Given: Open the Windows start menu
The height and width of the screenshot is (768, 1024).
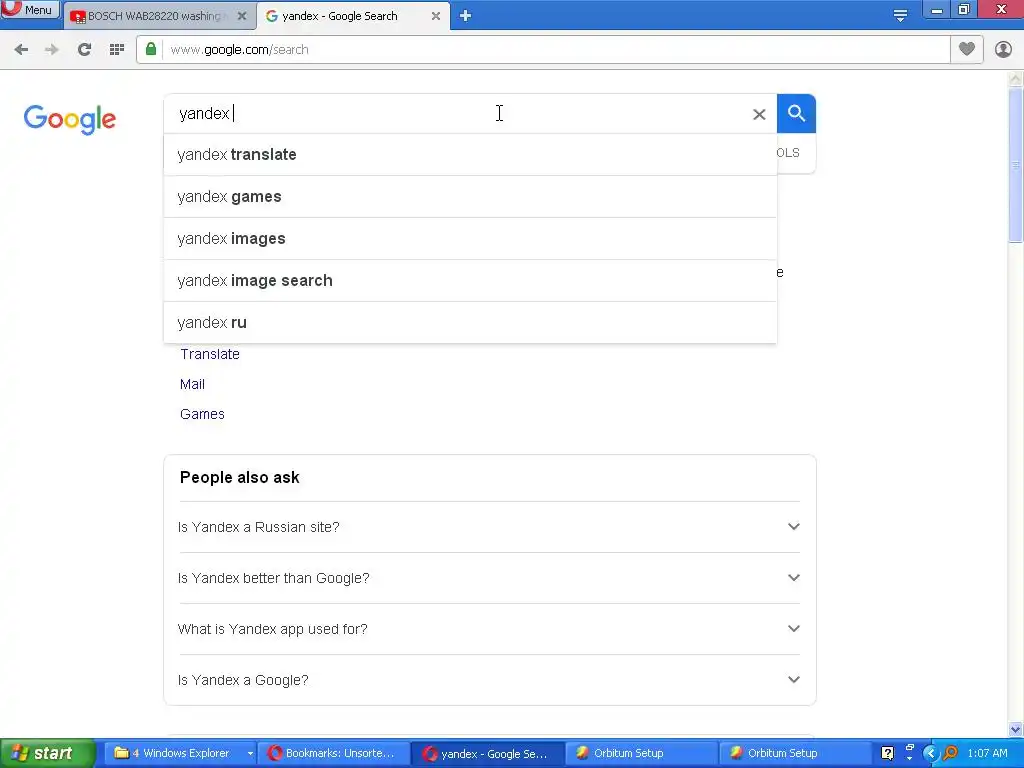Looking at the screenshot, I should (47, 754).
